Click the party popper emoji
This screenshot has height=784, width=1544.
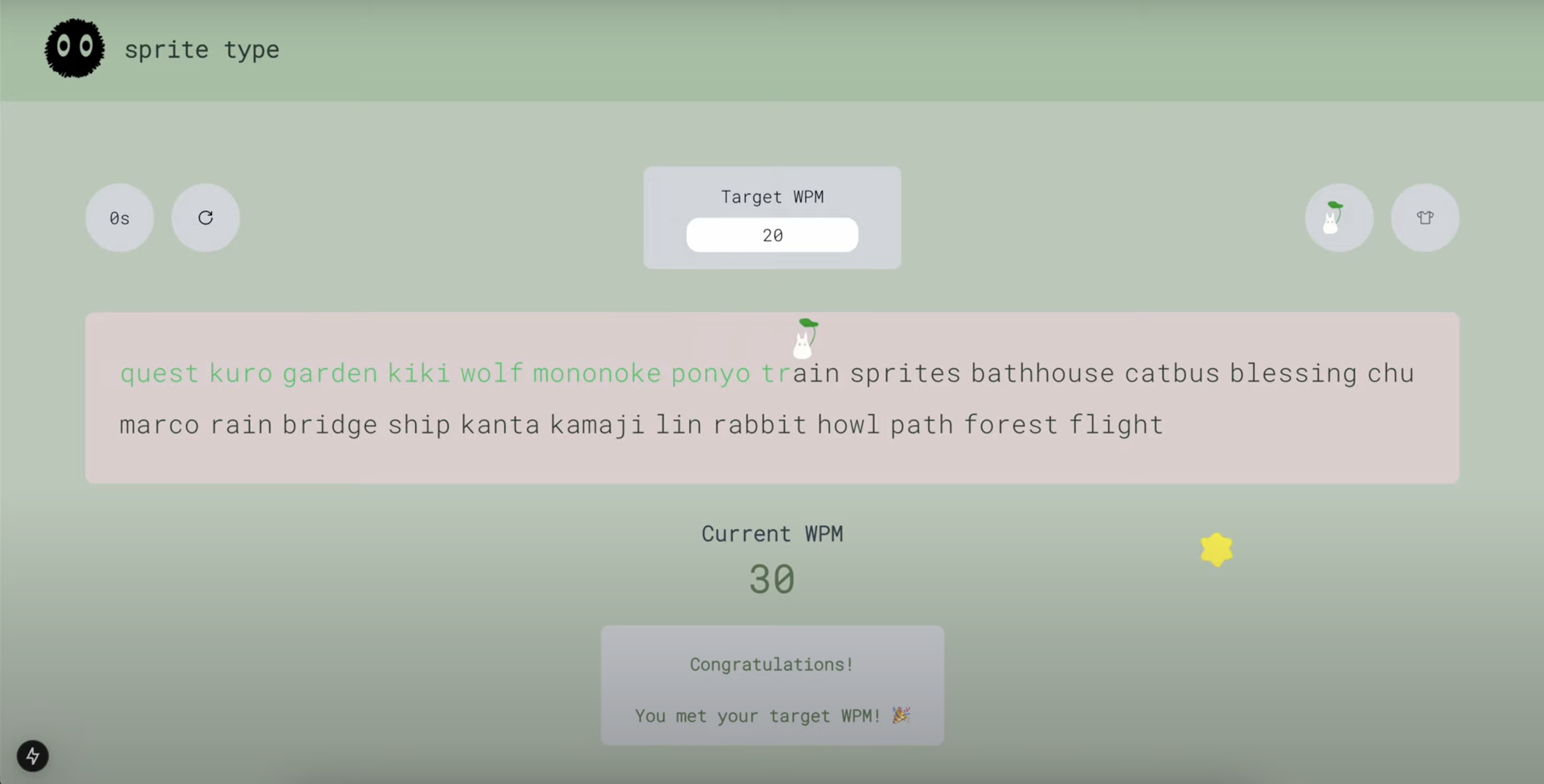pos(901,715)
